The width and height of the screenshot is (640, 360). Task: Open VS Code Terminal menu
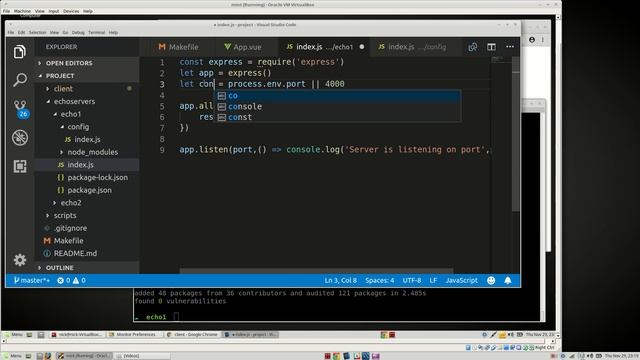coord(96,32)
